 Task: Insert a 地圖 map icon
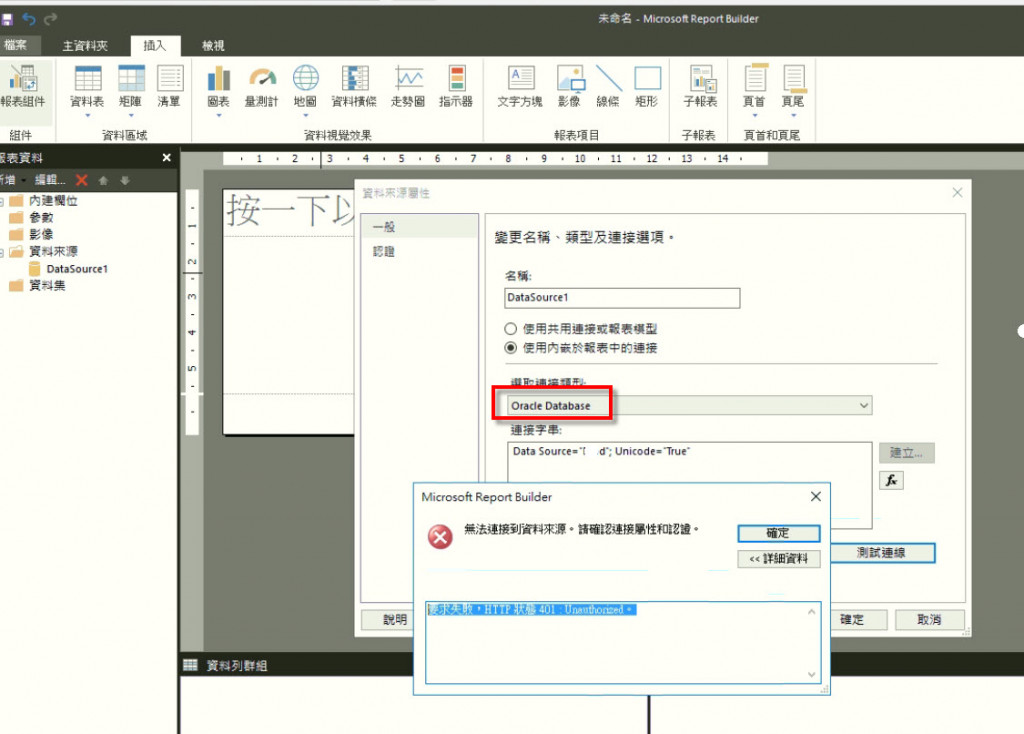click(x=306, y=78)
